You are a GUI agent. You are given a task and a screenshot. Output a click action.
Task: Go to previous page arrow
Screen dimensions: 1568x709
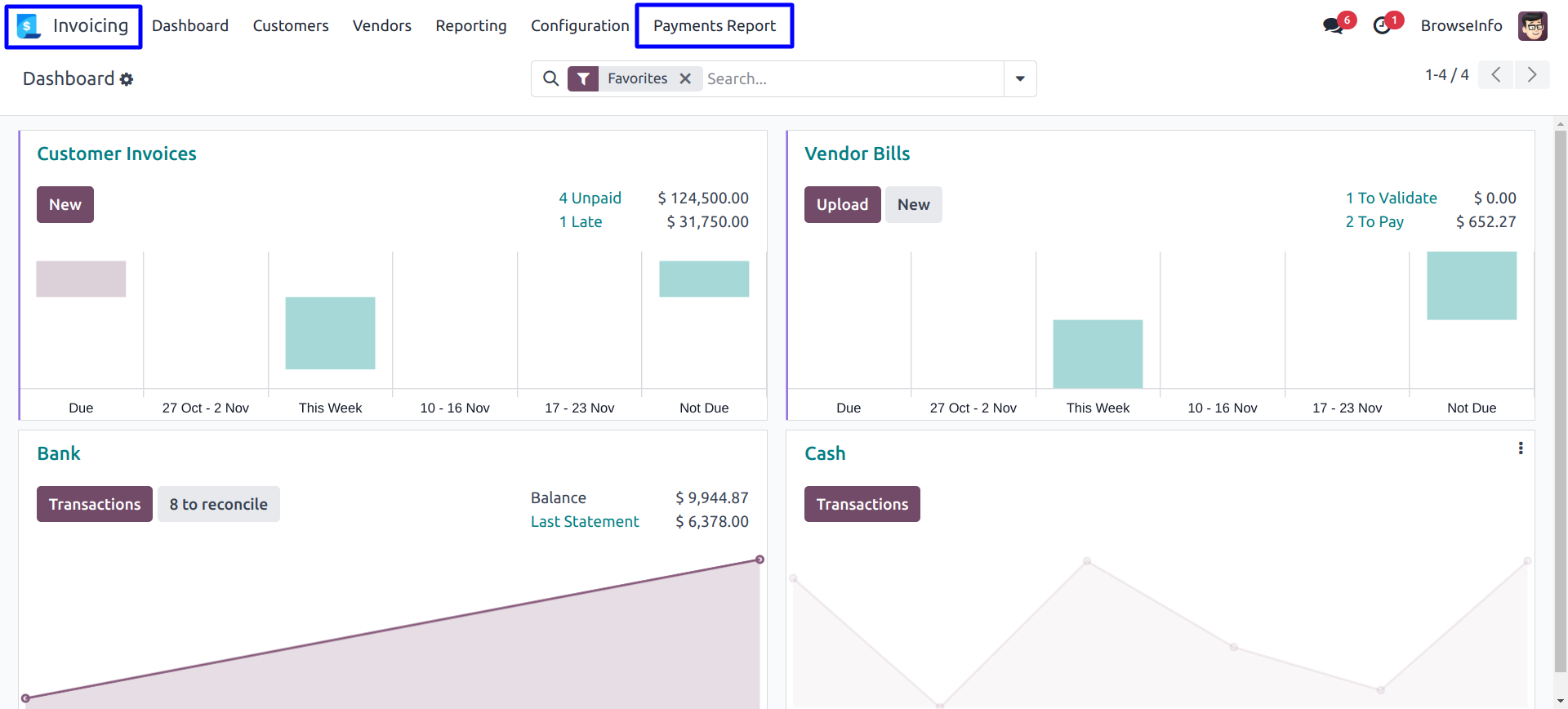(1496, 75)
